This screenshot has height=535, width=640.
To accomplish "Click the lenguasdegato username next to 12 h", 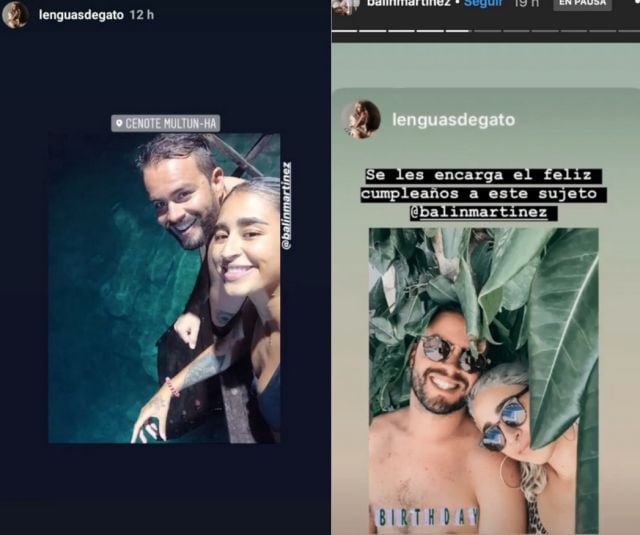I will [x=81, y=15].
